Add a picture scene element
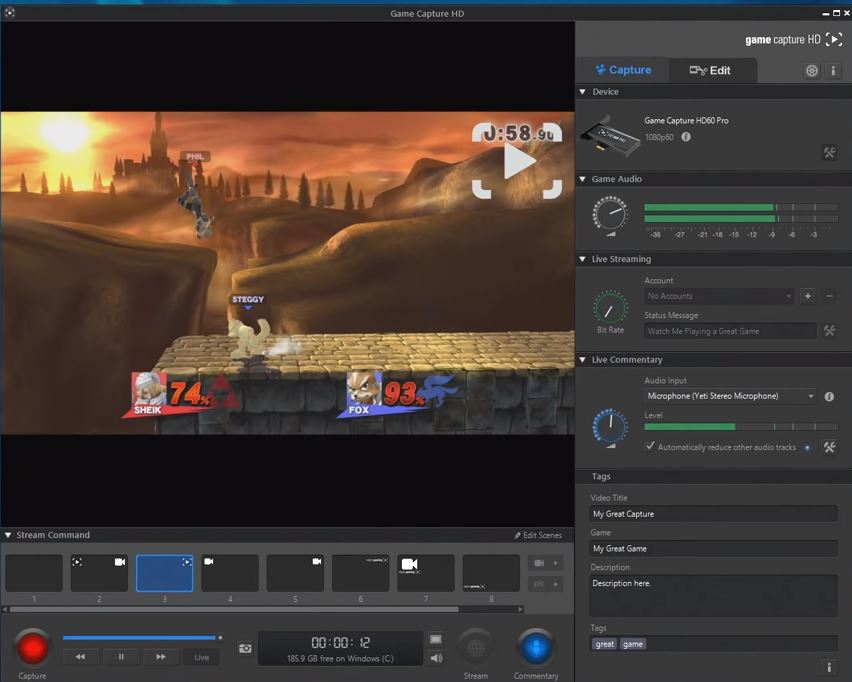The width and height of the screenshot is (852, 682). 545,584
